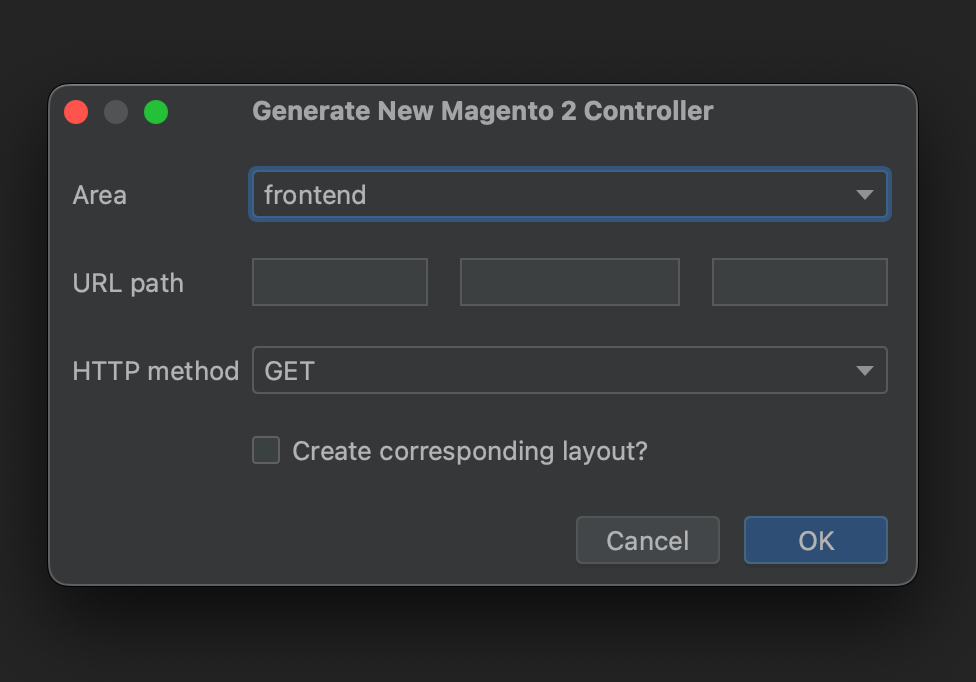The image size is (976, 682).
Task: Focus the last URL path field
Action: click(800, 282)
